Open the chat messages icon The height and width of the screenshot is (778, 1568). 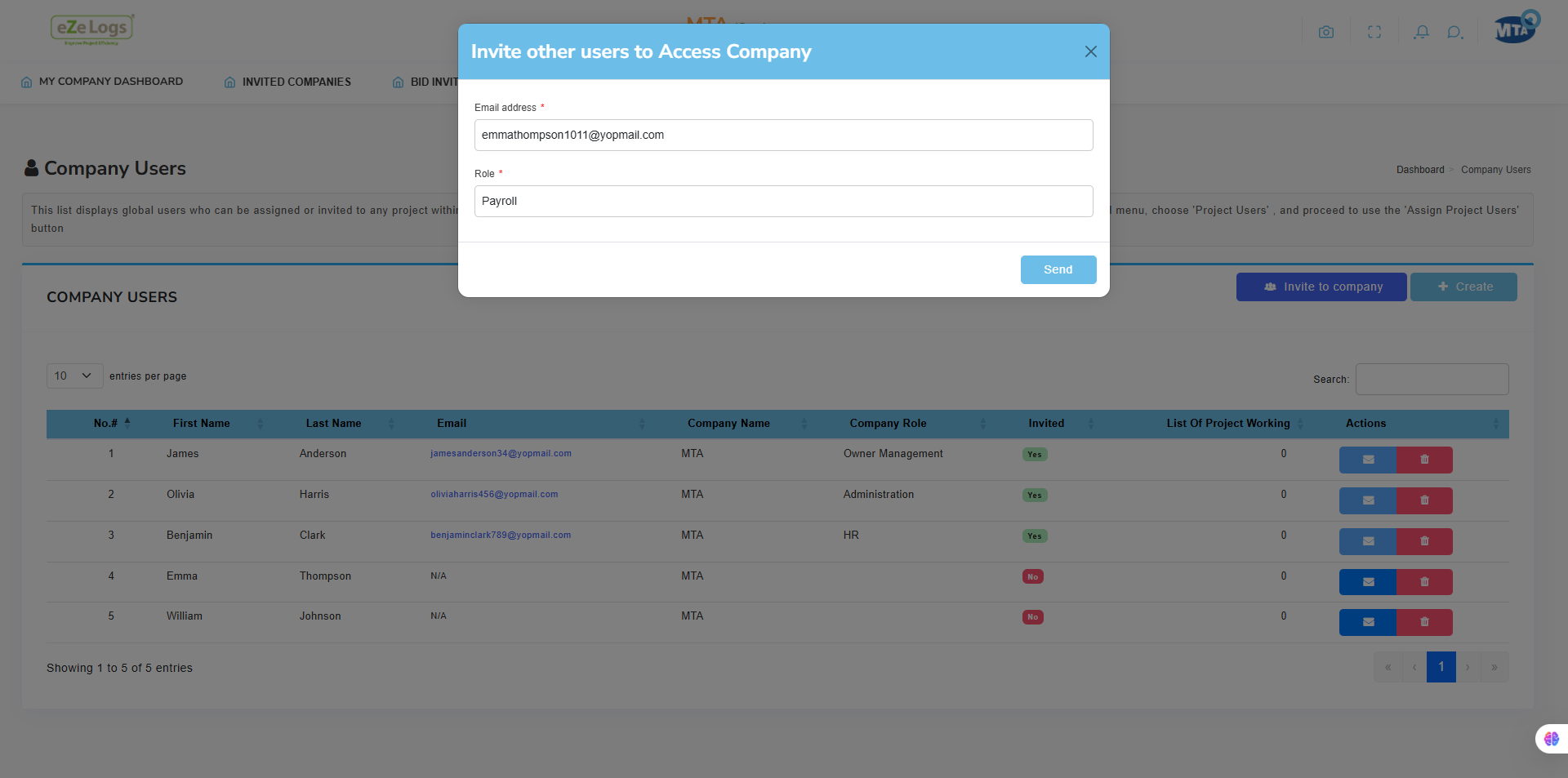(x=1454, y=32)
